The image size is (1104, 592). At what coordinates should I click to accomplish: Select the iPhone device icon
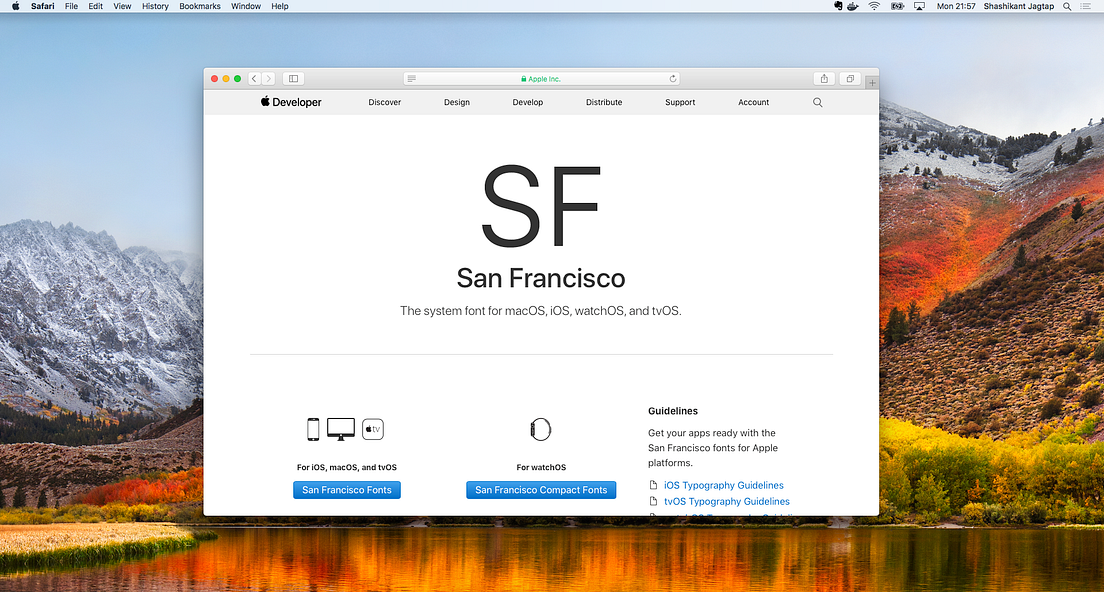click(312, 428)
